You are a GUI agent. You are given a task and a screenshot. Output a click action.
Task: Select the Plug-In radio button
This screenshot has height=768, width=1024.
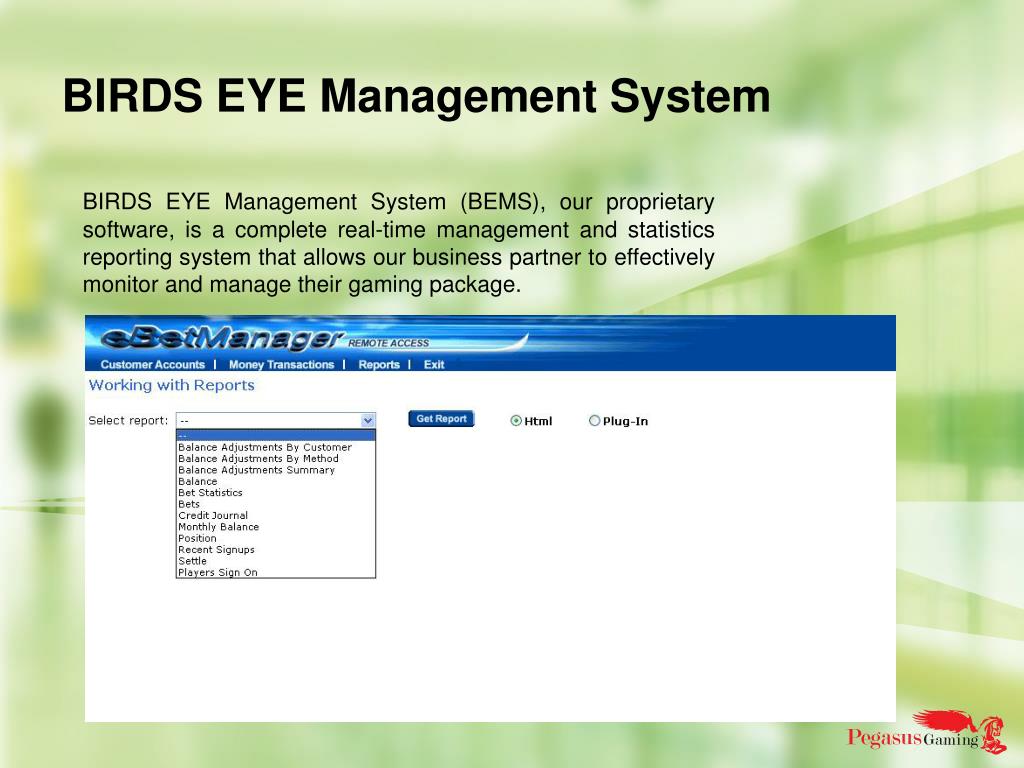594,421
